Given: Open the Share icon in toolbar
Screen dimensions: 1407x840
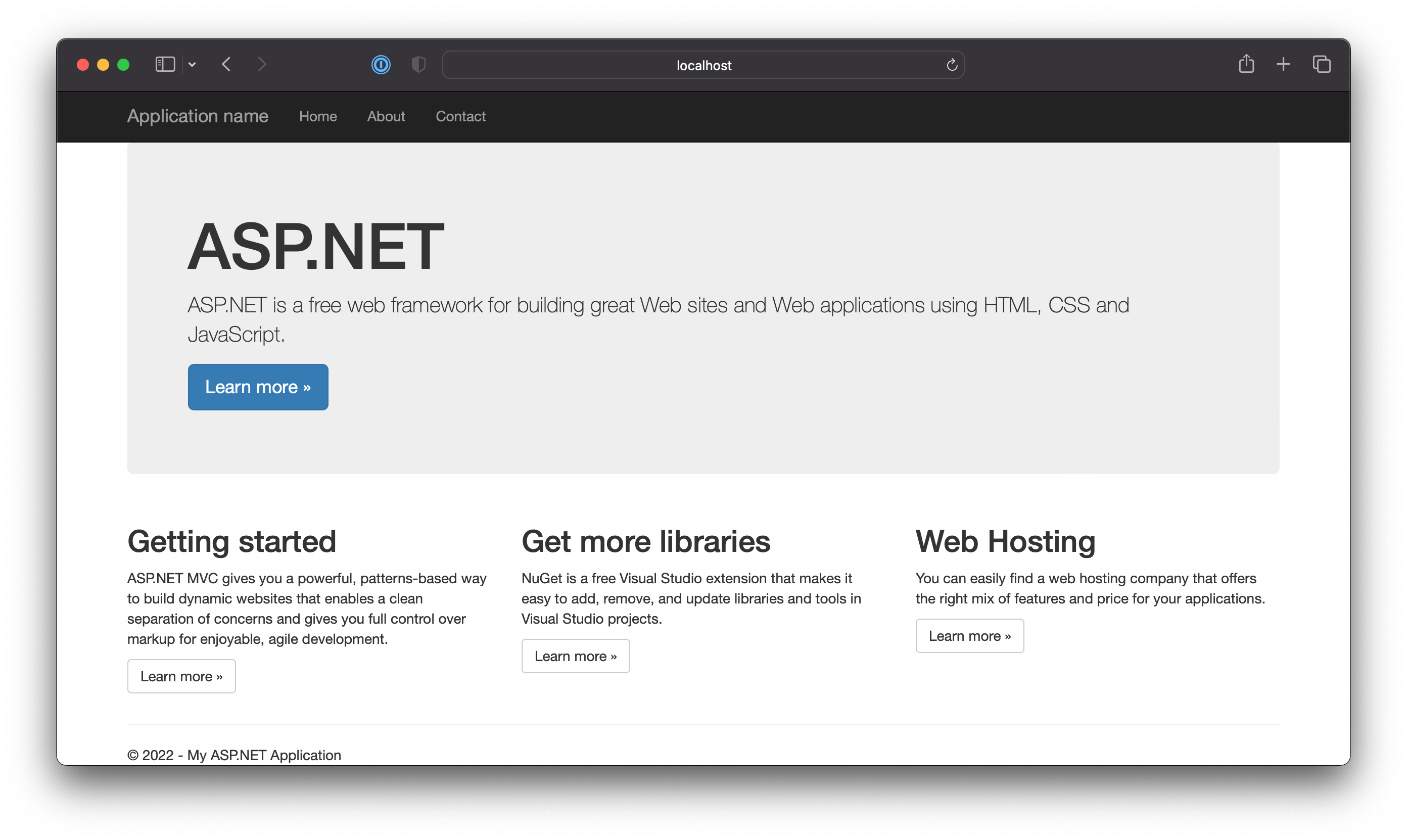Looking at the screenshot, I should [x=1246, y=63].
